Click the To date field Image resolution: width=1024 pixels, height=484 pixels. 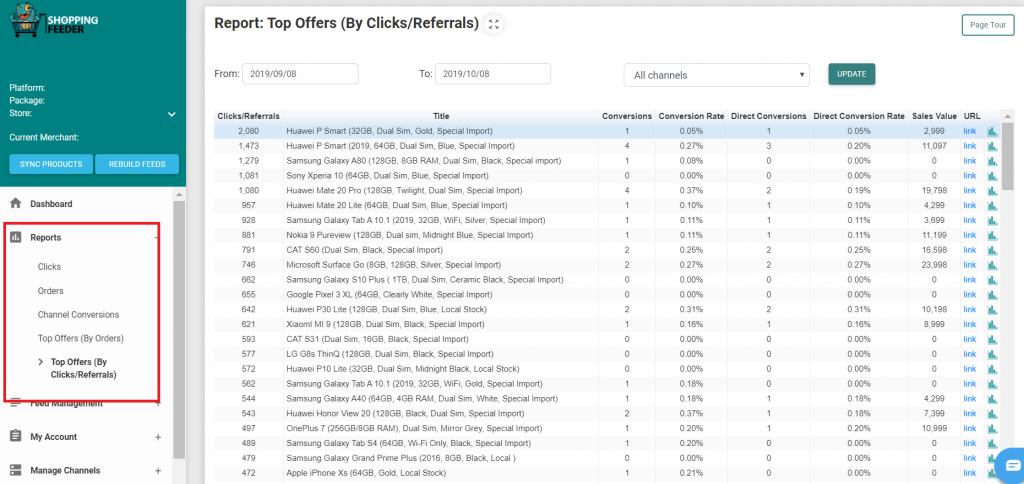click(492, 74)
